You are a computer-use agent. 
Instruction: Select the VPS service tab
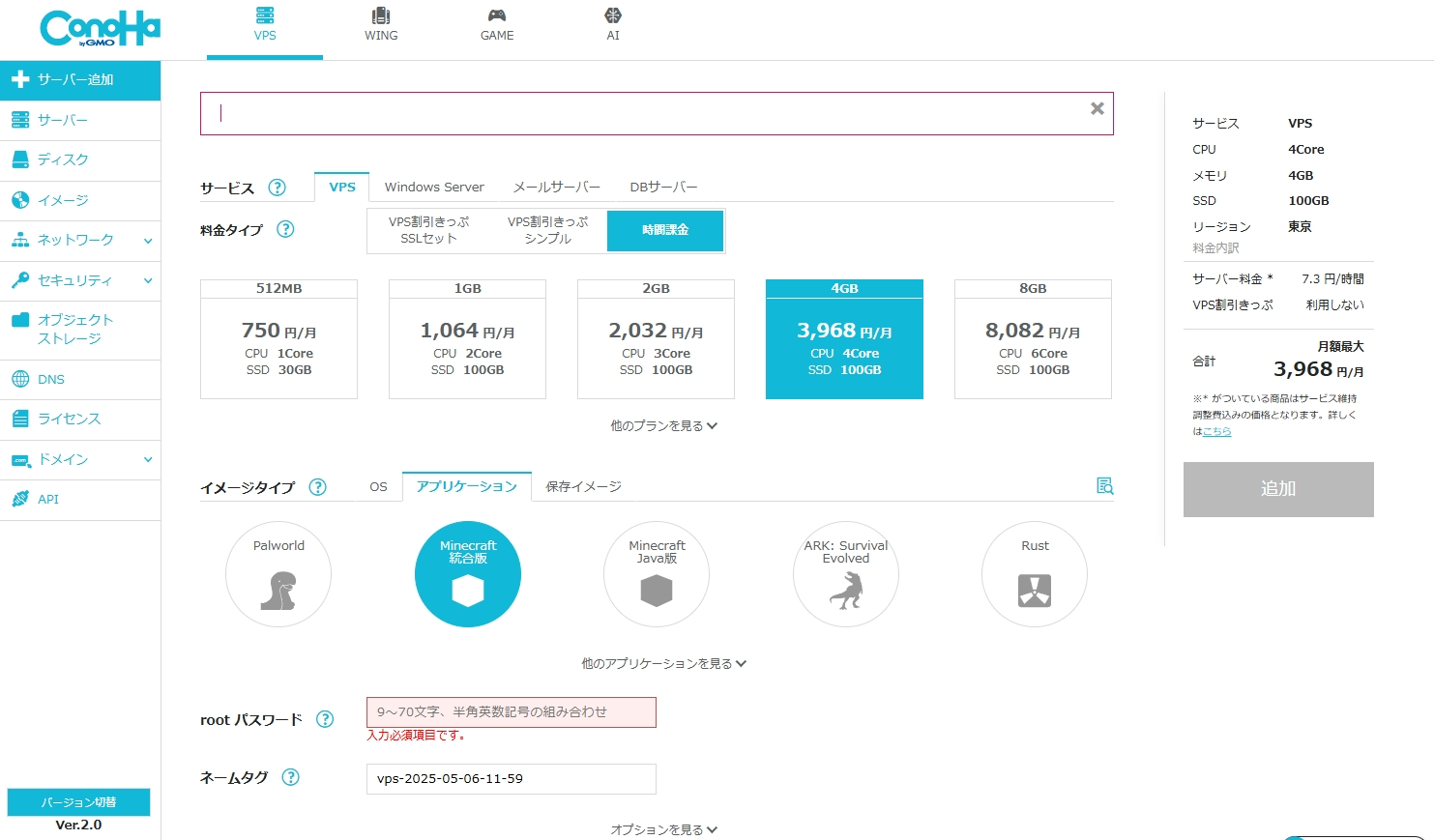pyautogui.click(x=342, y=187)
